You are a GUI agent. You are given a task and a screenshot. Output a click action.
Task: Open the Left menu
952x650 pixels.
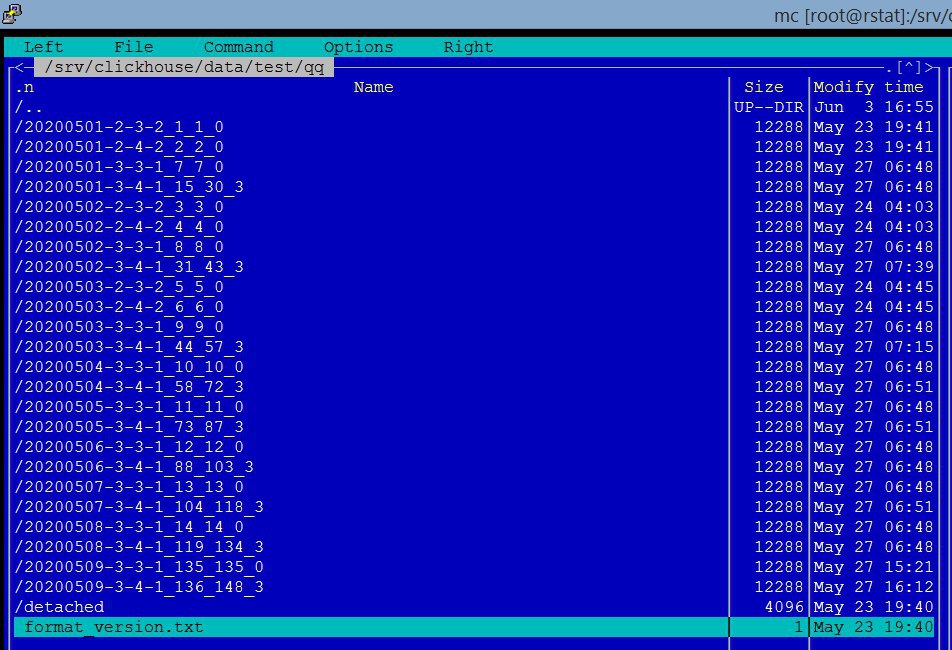click(x=43, y=47)
